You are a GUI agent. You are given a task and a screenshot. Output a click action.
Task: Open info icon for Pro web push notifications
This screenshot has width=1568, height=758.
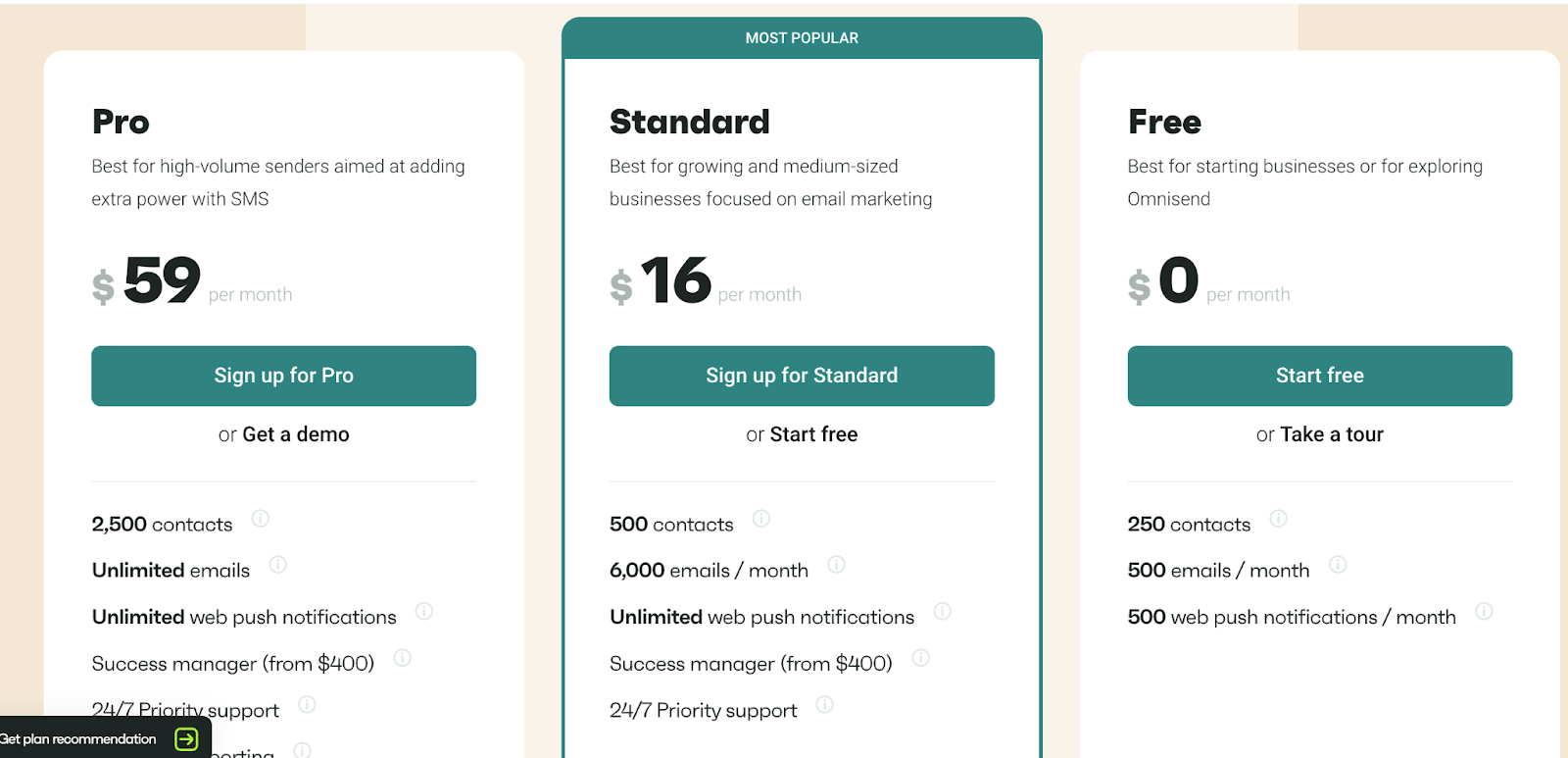coord(423,612)
